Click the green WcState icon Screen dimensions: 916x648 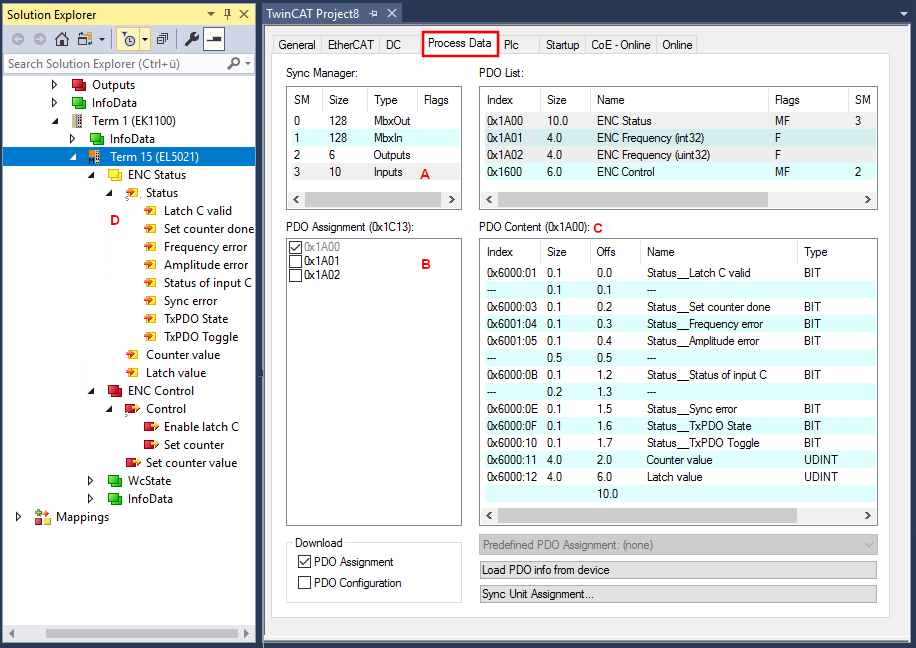coord(114,481)
